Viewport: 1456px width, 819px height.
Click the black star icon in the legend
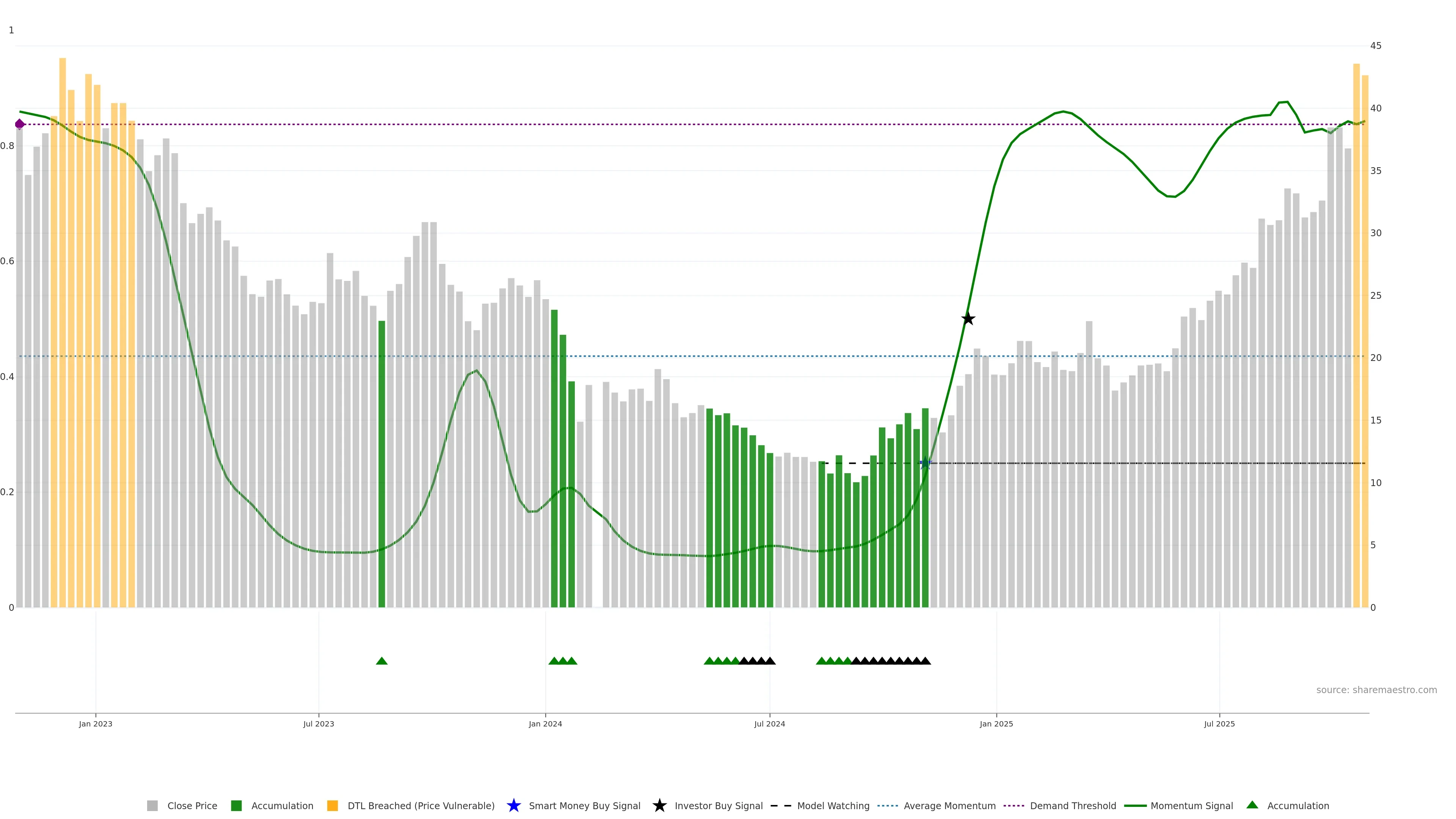coord(659,805)
